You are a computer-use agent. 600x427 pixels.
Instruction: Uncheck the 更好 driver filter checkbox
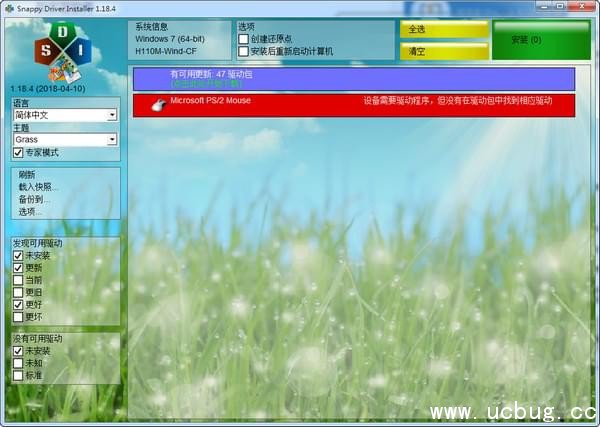[18, 304]
